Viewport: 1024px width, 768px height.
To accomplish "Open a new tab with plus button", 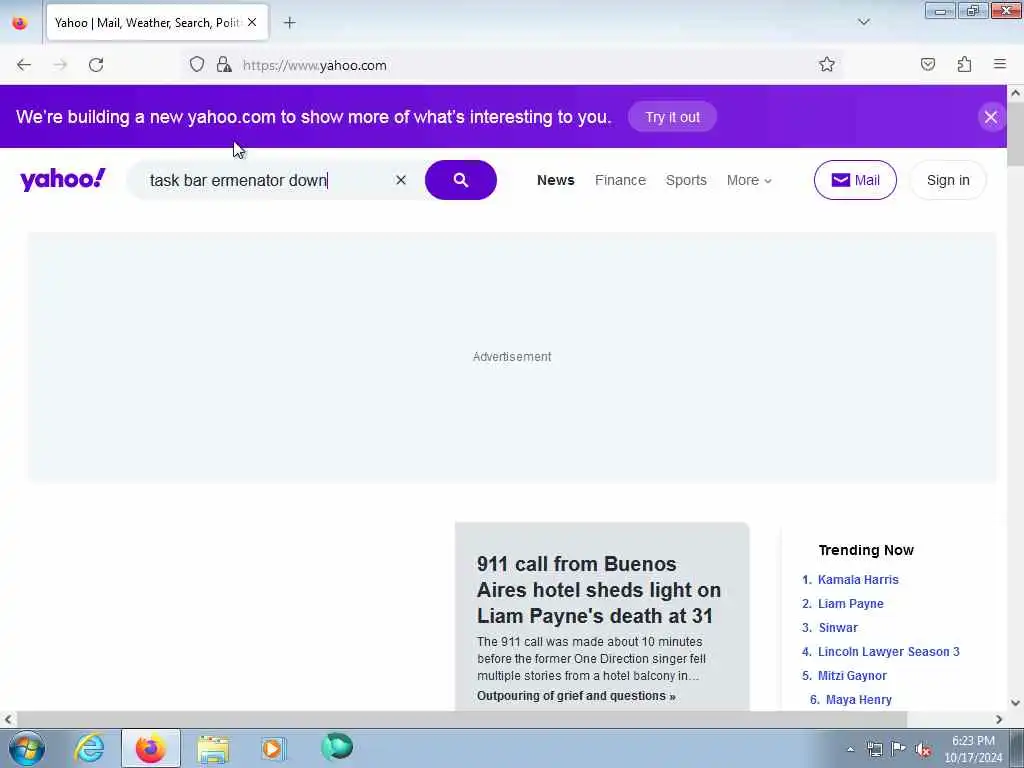I will [289, 23].
